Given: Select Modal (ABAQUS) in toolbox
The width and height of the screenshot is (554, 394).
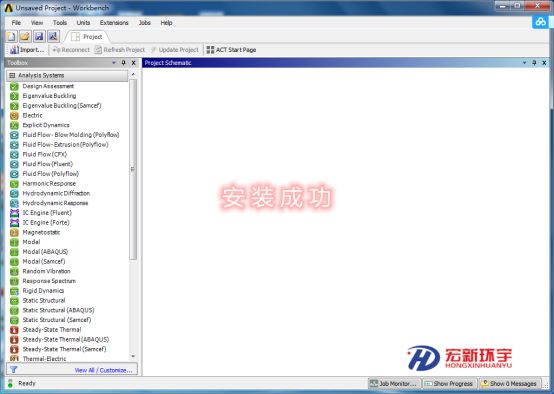Looking at the screenshot, I should pos(45,252).
